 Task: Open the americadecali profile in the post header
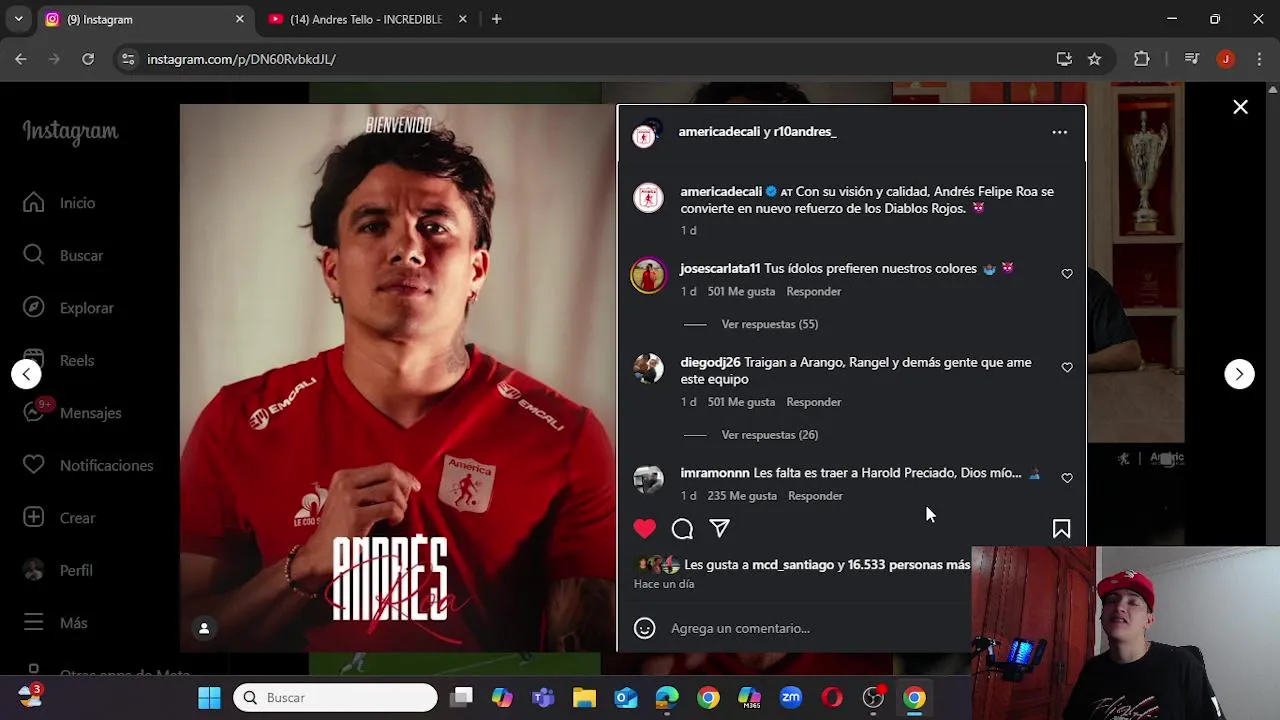(x=719, y=132)
